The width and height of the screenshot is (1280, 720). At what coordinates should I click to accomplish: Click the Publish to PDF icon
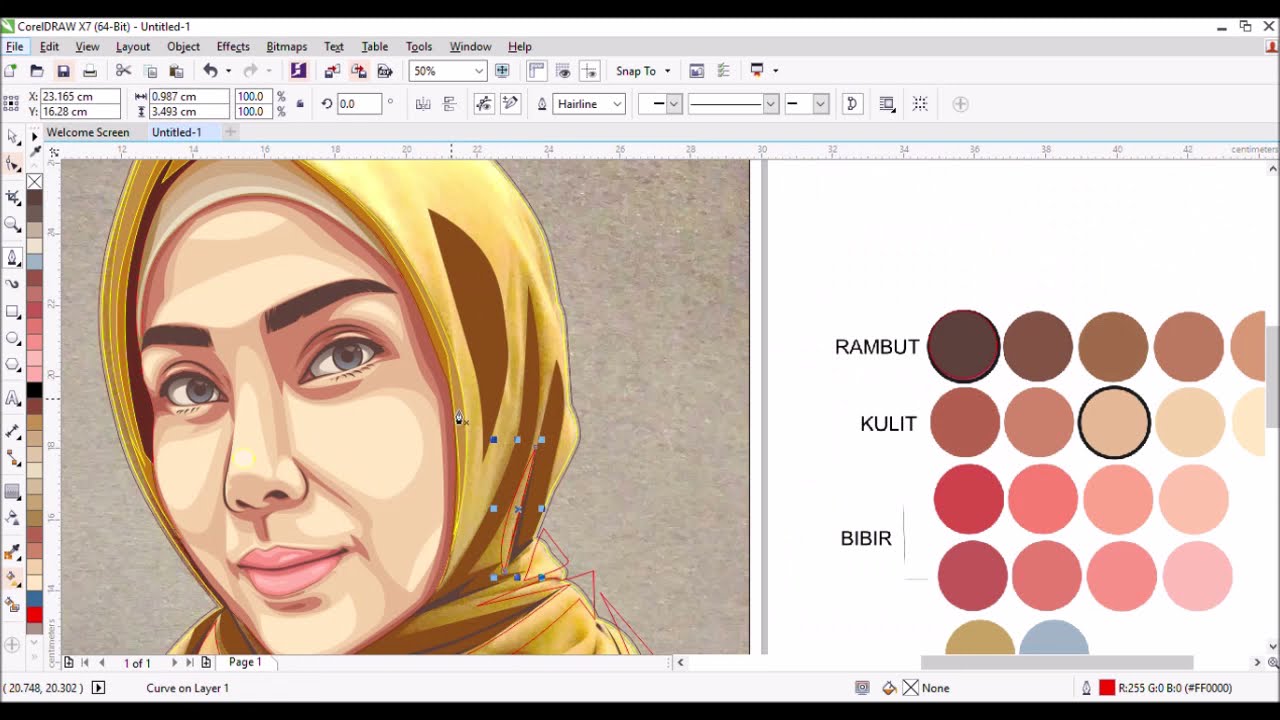pos(384,71)
